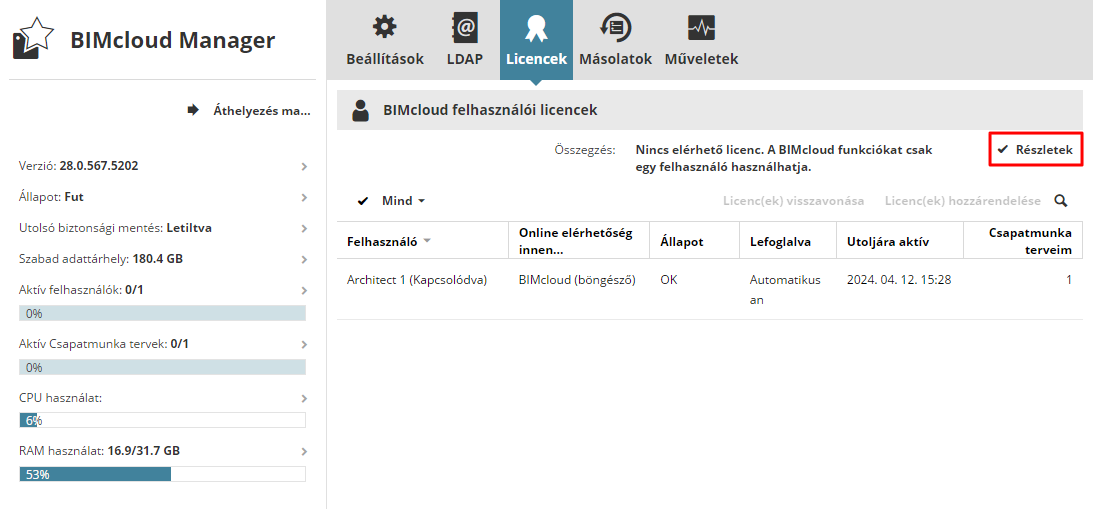Click Licenc(ek) hozzárendelése button
Screen dimensions: 1093x509
(963, 201)
